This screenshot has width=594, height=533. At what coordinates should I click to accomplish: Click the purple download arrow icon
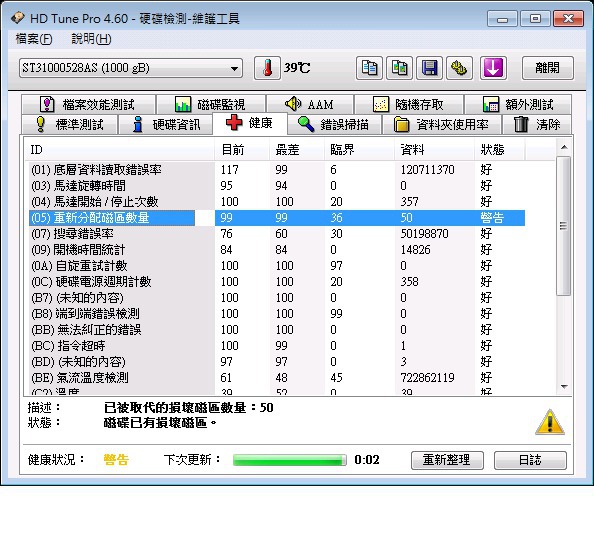pyautogui.click(x=493, y=68)
